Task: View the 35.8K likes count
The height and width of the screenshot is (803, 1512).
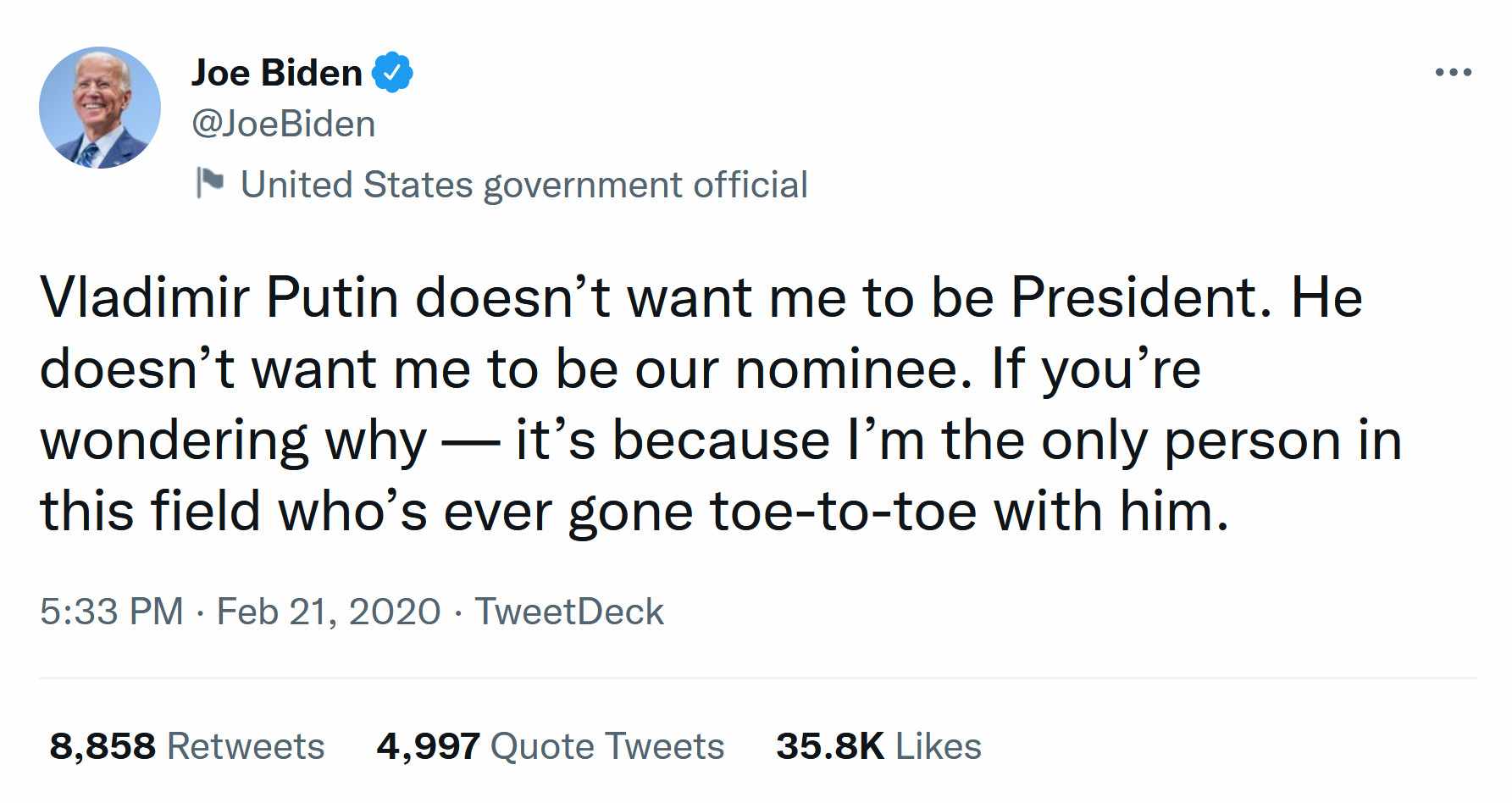Action: [x=830, y=746]
